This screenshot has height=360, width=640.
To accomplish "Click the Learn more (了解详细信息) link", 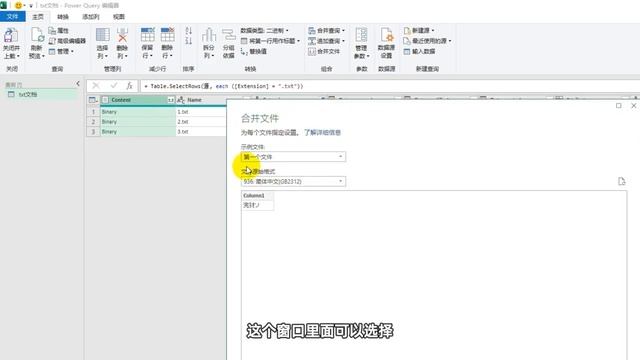I will click(x=322, y=132).
